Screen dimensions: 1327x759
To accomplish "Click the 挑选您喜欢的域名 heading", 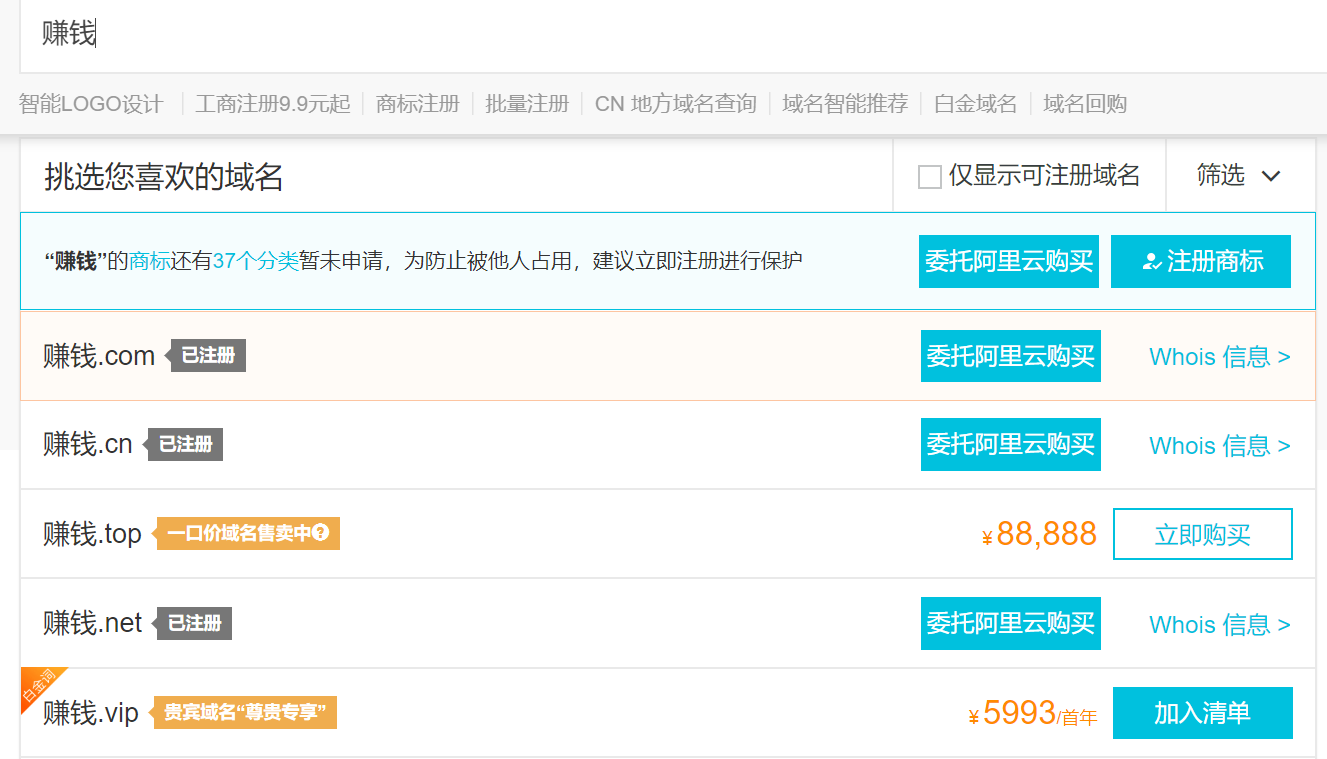I will 164,177.
